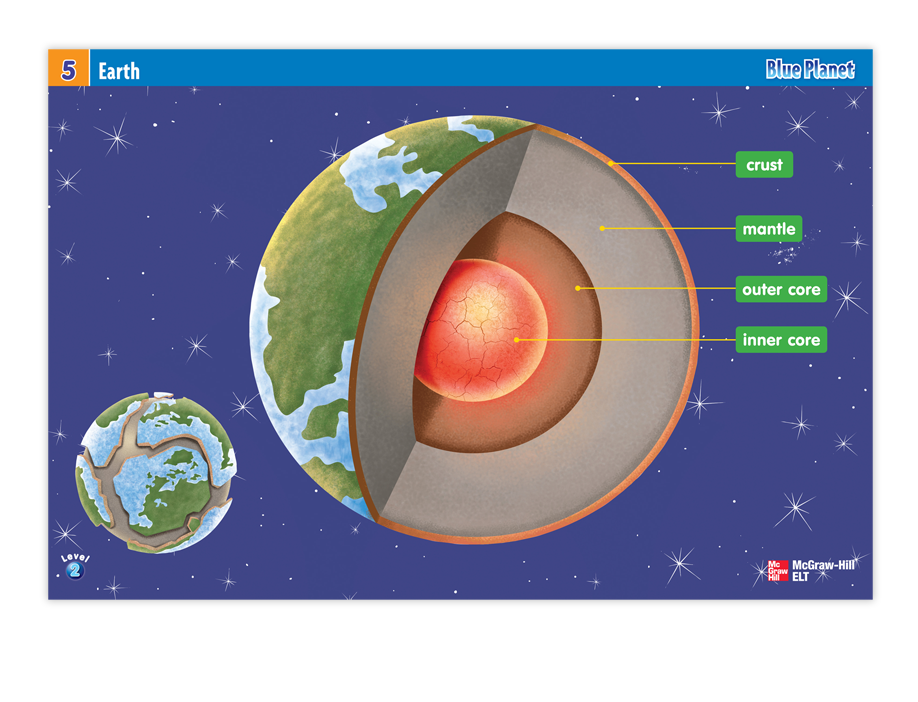This screenshot has width=918, height=702.
Task: Click the red inner core sphere
Action: coord(481,330)
